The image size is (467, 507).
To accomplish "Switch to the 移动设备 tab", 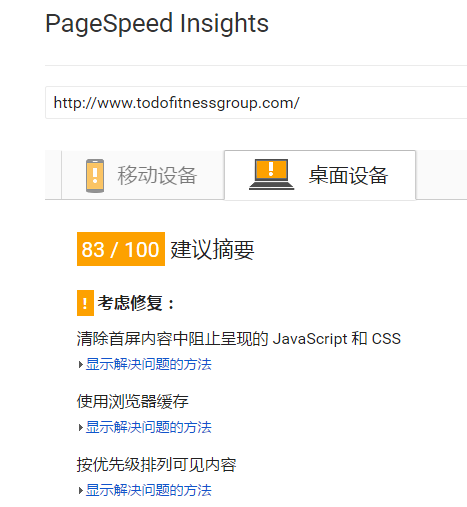I will (x=143, y=175).
